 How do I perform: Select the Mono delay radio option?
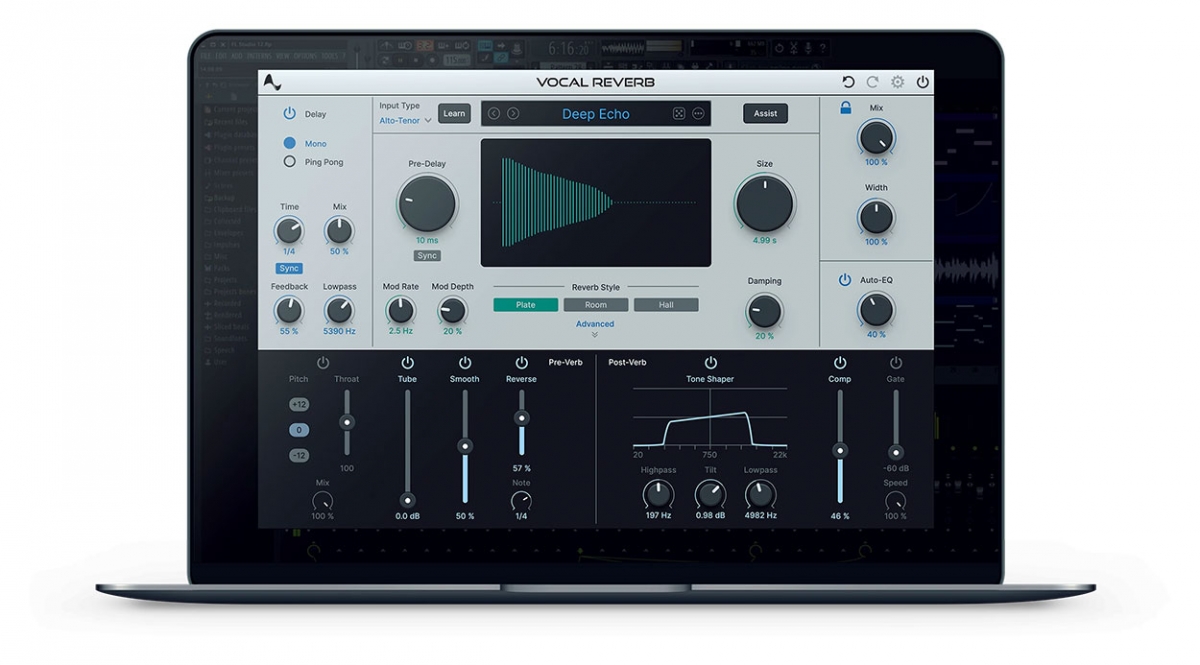coord(290,143)
